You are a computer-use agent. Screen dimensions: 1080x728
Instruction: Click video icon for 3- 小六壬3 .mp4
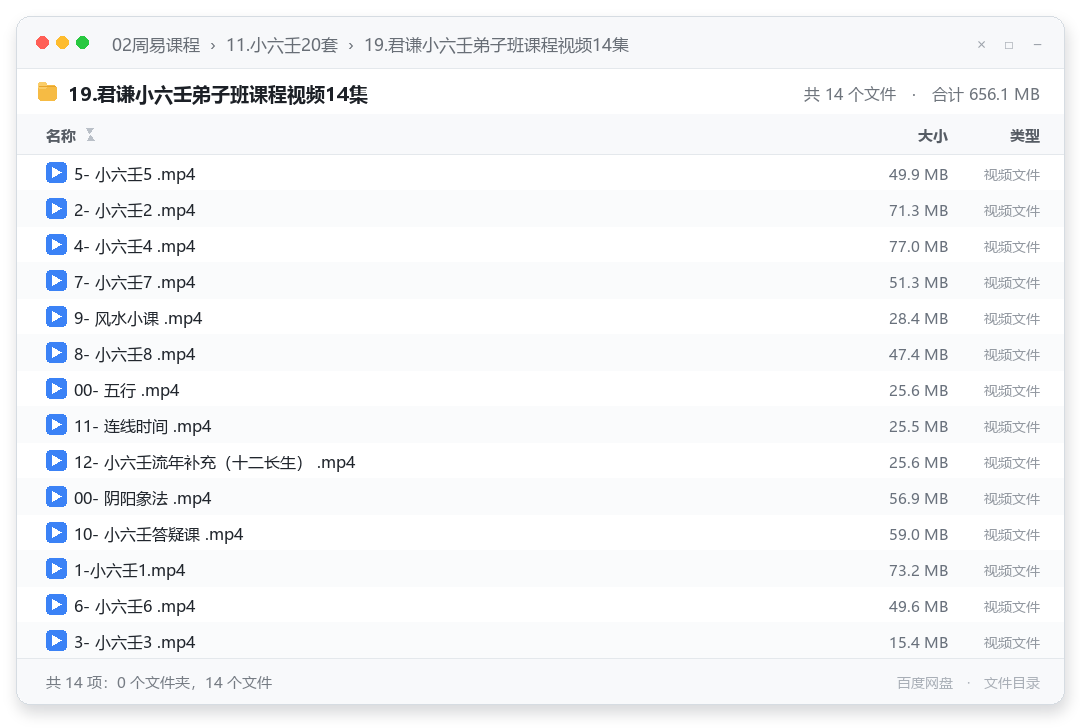coord(56,641)
